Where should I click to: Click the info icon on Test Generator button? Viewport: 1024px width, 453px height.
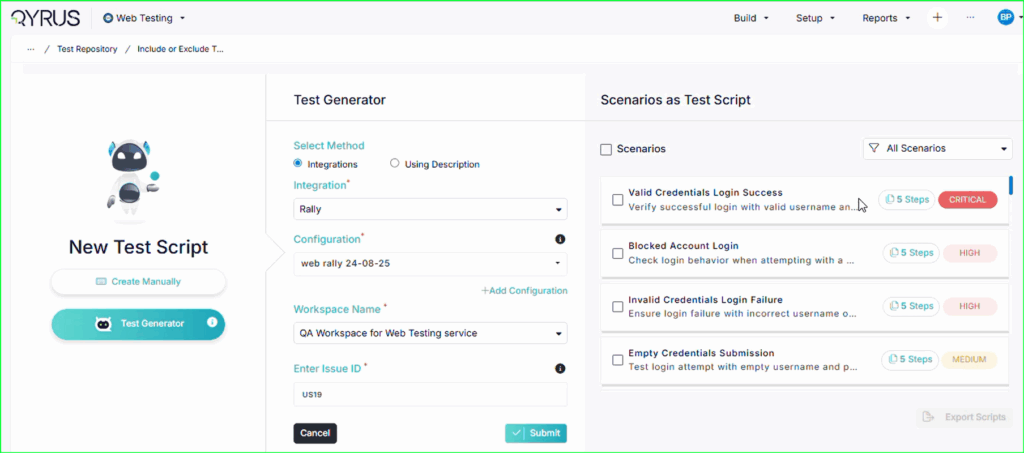(x=212, y=323)
